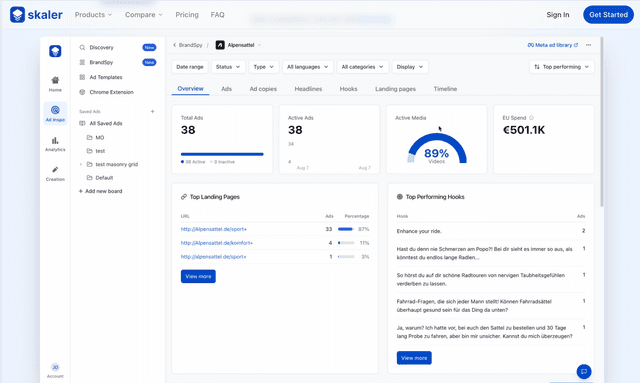Click the 87% landing page percentage bar
Image resolution: width=640 pixels, height=383 pixels.
tap(346, 229)
